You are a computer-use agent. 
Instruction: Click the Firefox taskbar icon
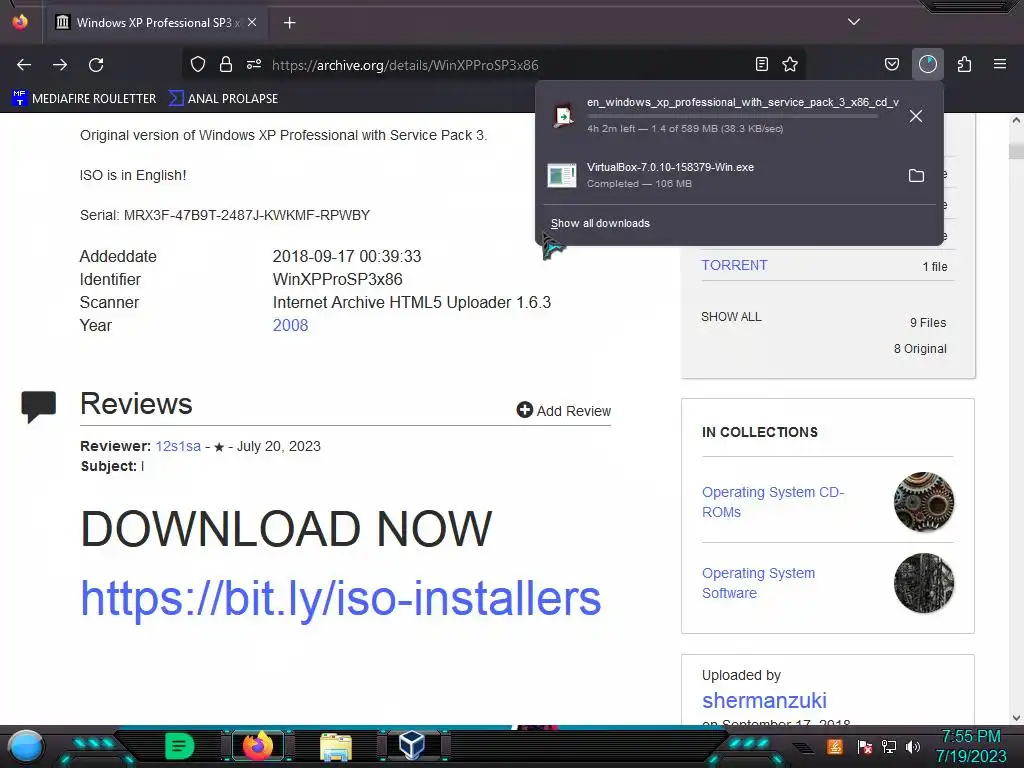(257, 746)
